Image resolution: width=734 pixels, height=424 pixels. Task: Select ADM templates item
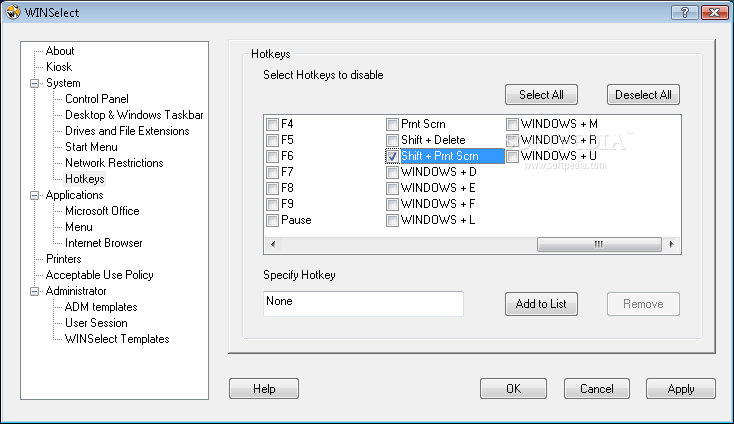(101, 307)
